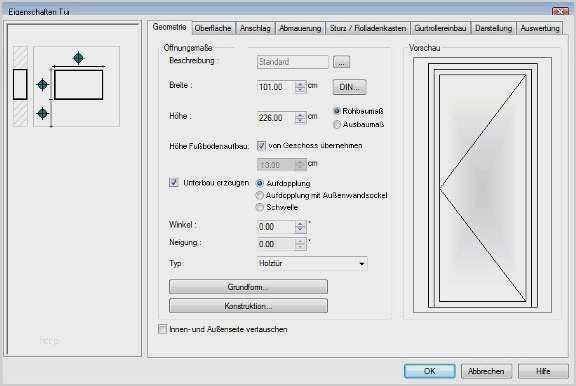
Task: Click the Höhe spinner arrows
Action: pyautogui.click(x=300, y=118)
